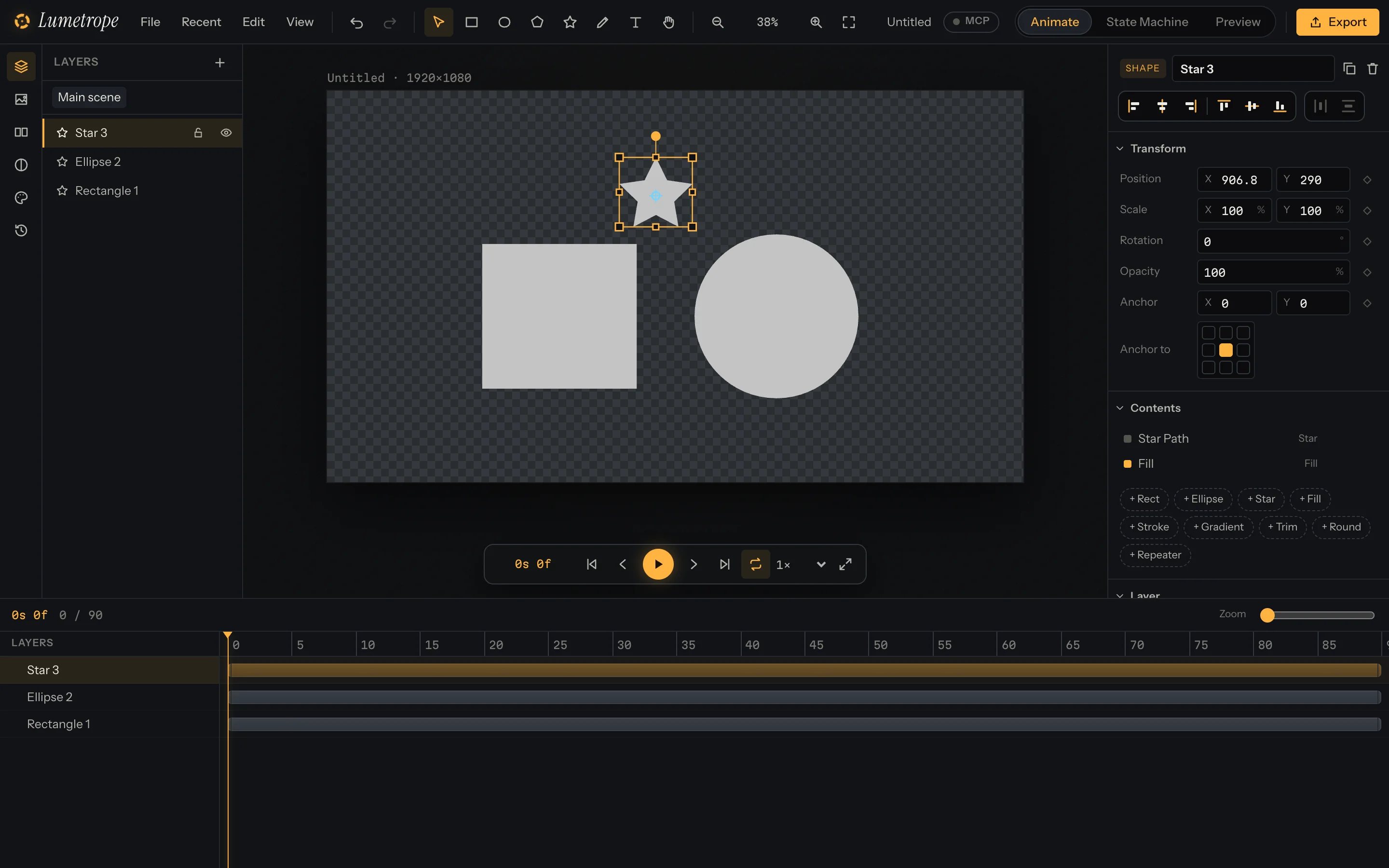Toggle lock on Star 3 layer

[198, 133]
